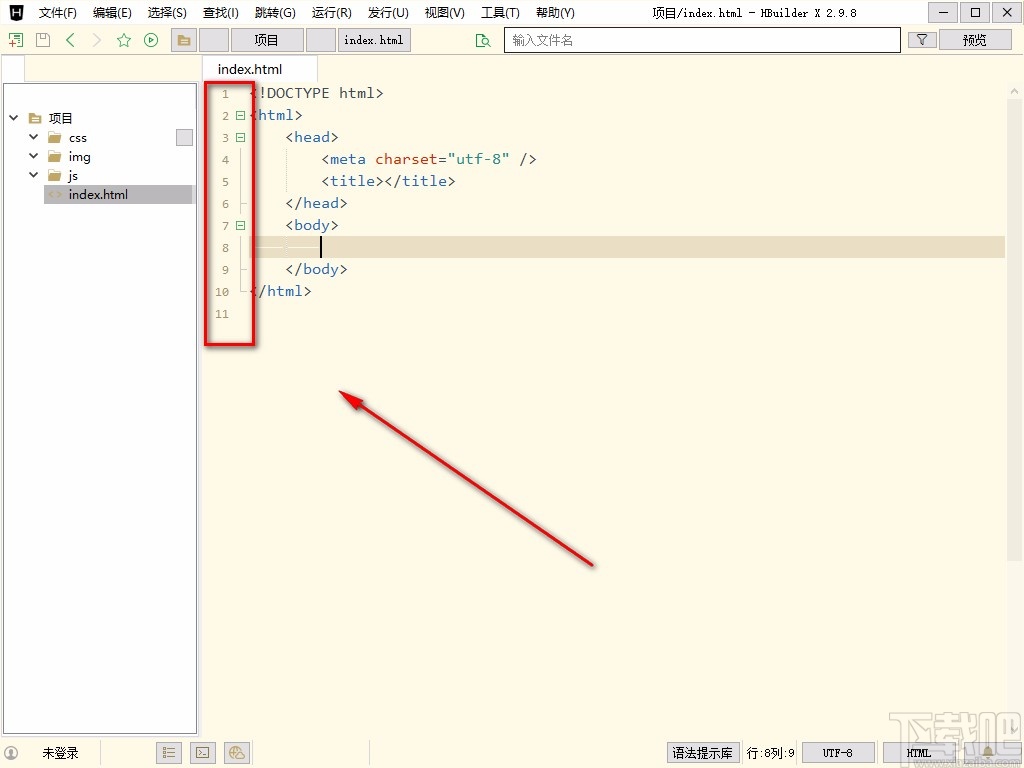Image resolution: width=1024 pixels, height=768 pixels.
Task: Click the run play icon
Action: coord(151,40)
